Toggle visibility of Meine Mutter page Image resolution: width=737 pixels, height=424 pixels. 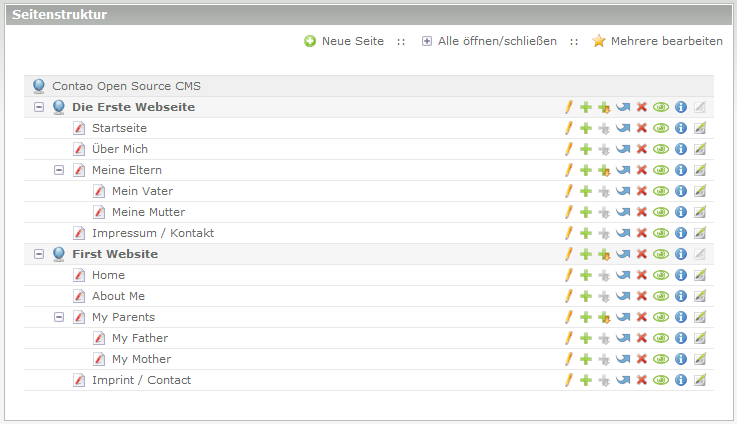[x=660, y=212]
